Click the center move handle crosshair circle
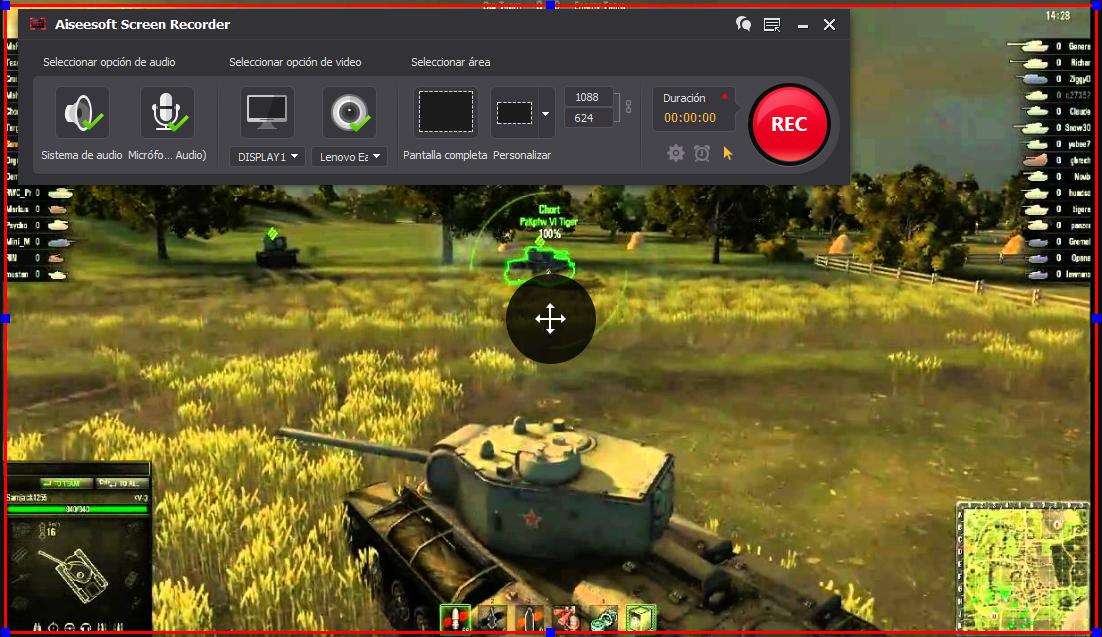 coord(550,318)
